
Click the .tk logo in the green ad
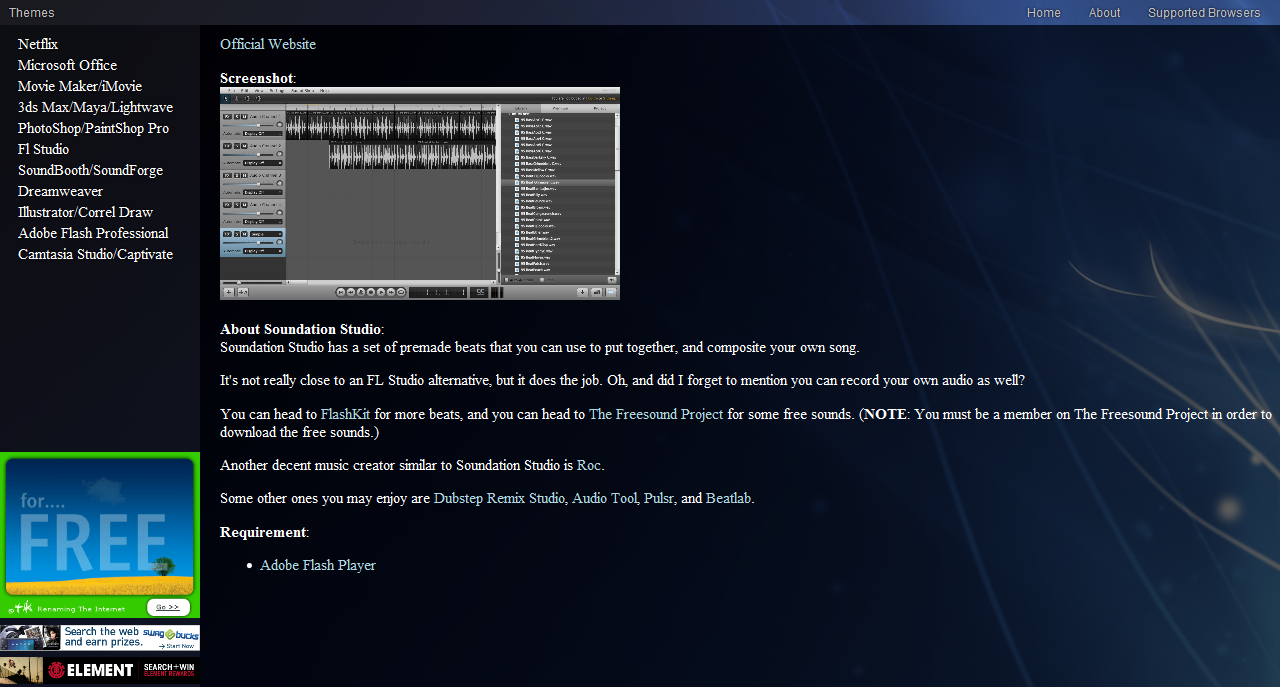pyautogui.click(x=22, y=607)
